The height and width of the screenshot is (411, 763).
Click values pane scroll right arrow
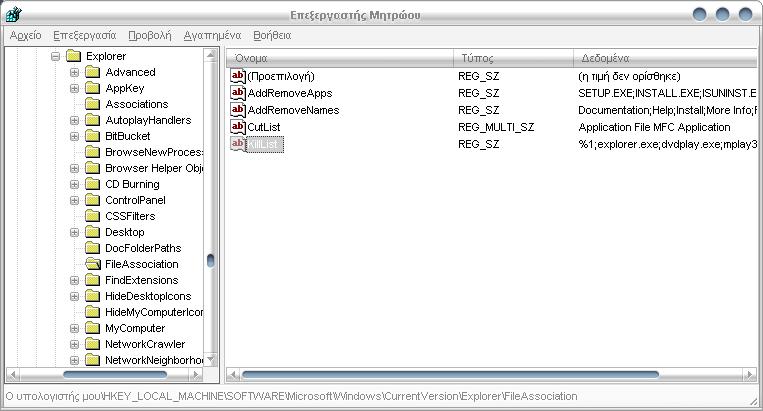(749, 375)
